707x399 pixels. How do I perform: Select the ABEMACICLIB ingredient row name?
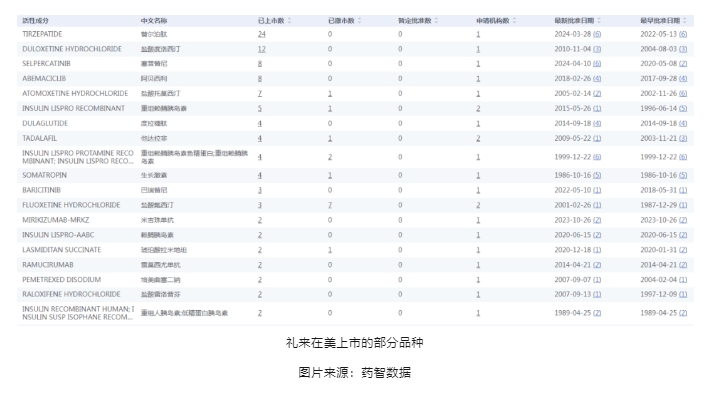pos(44,78)
